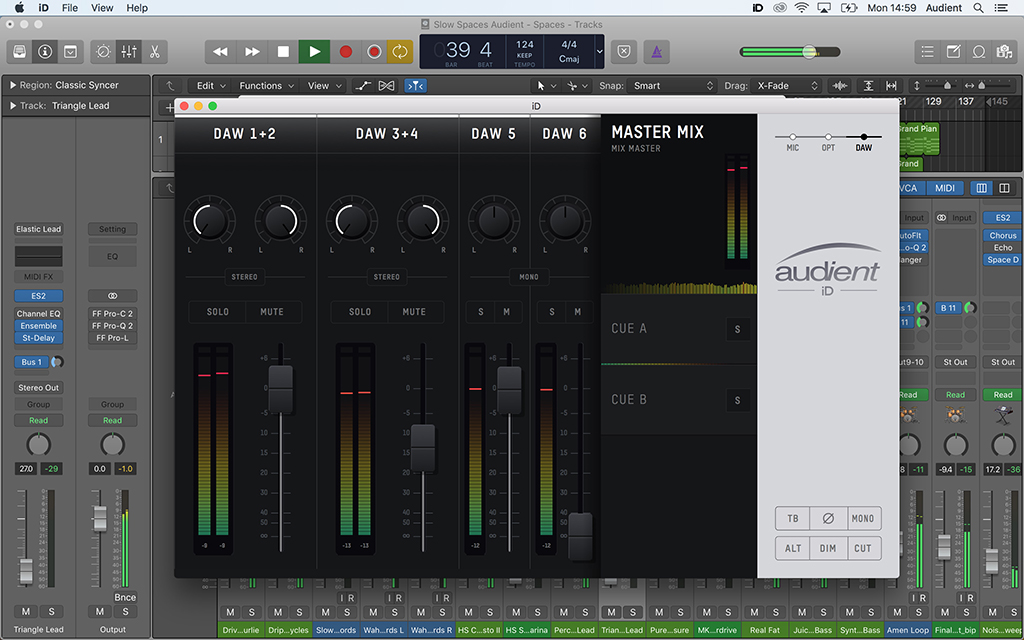The height and width of the screenshot is (640, 1024).
Task: Click the Play button in transport
Action: coord(314,51)
